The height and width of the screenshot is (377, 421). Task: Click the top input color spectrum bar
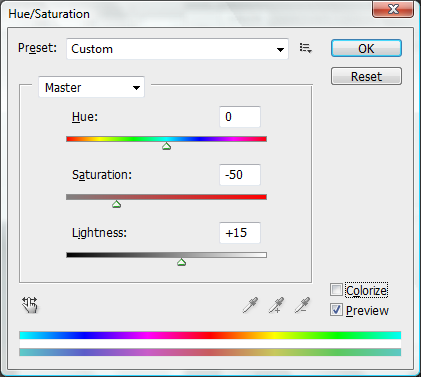210,335
